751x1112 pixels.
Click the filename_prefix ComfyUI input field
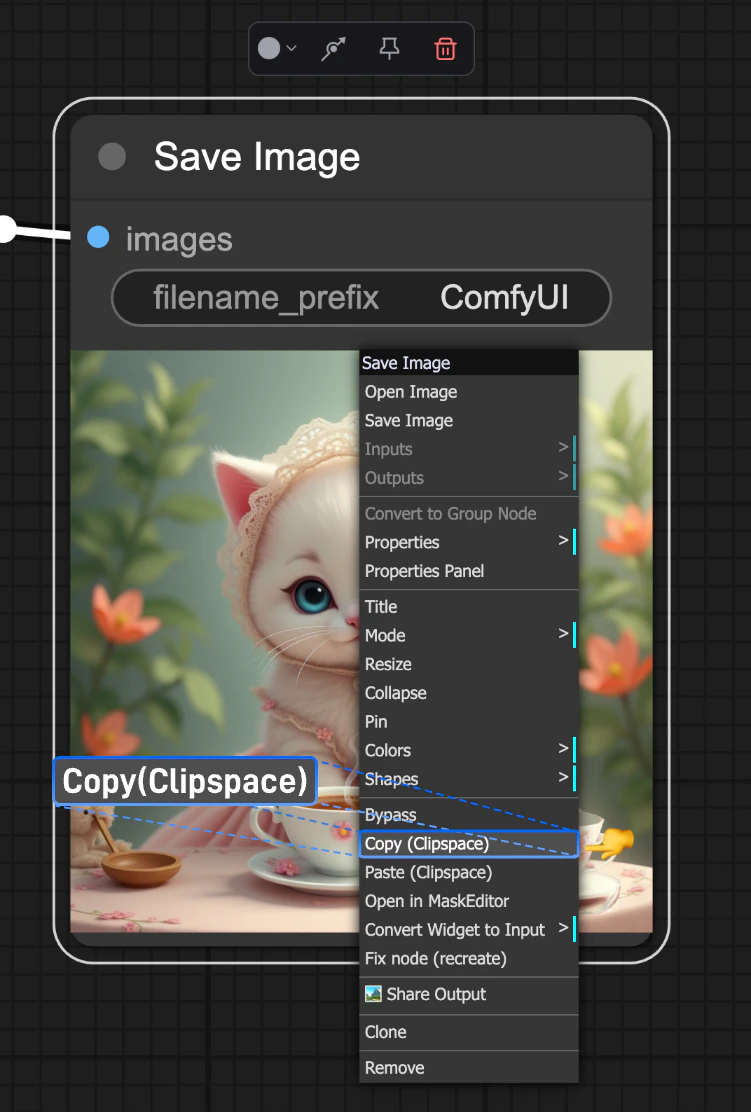coord(362,297)
